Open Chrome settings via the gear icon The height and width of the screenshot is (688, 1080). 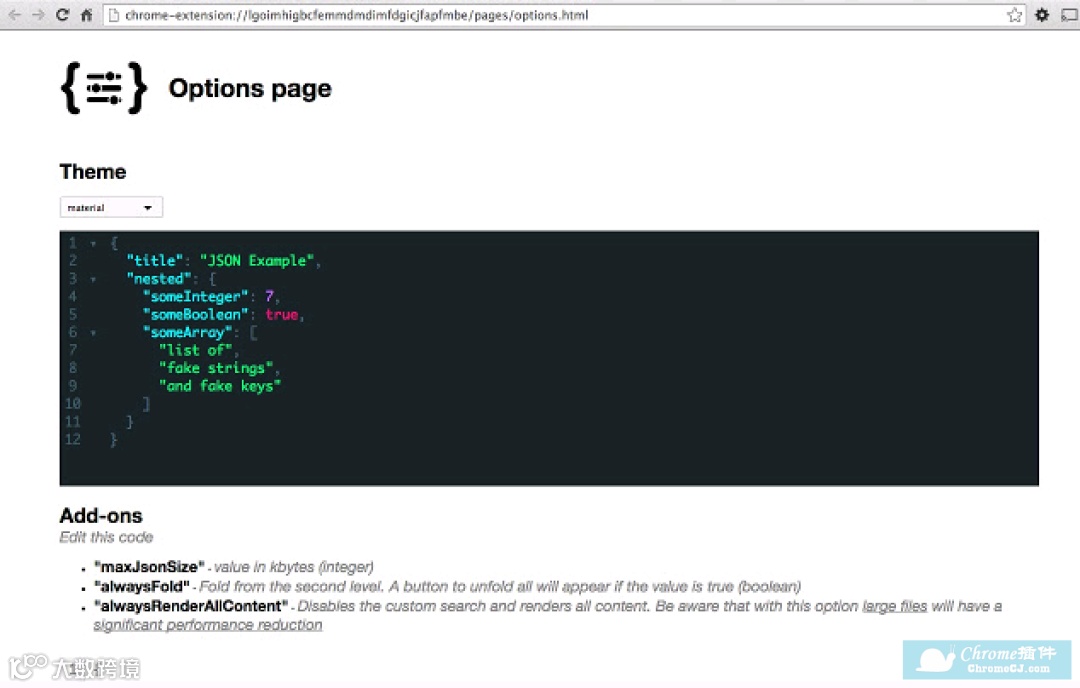click(1040, 15)
